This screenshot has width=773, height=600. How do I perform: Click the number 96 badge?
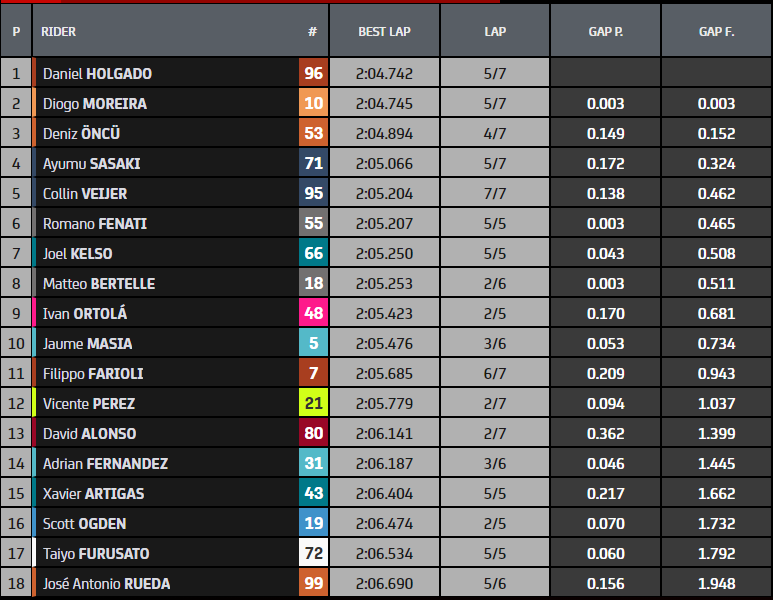pos(313,74)
